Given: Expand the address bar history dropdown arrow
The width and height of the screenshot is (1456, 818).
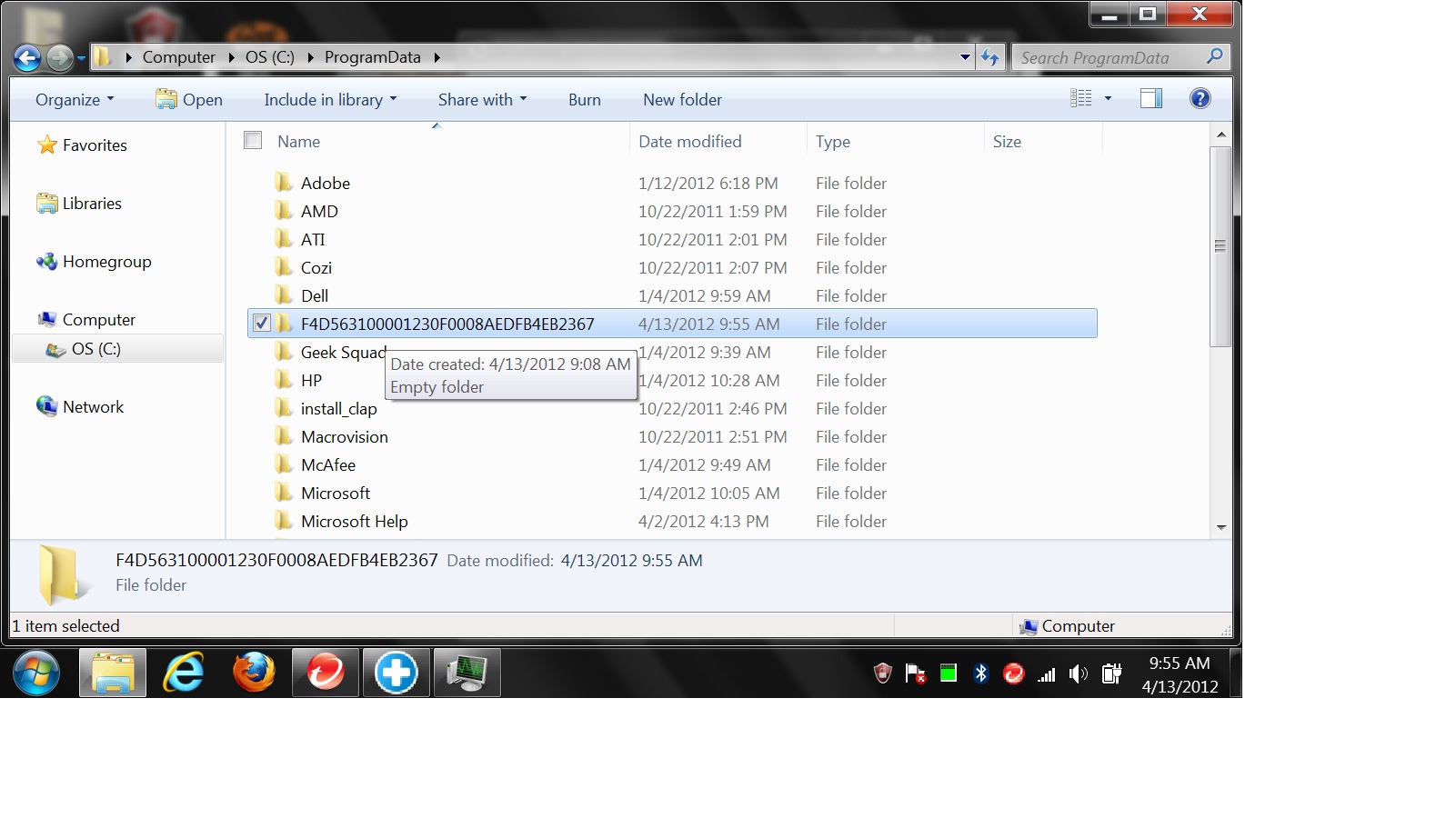Looking at the screenshot, I should 965,57.
